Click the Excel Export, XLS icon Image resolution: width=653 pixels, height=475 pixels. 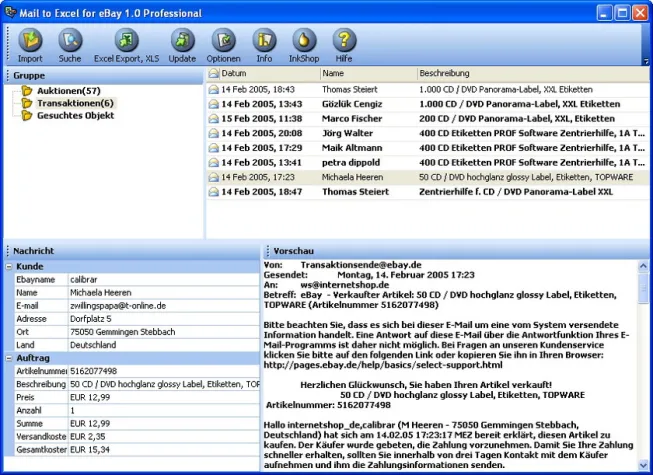coord(126,44)
